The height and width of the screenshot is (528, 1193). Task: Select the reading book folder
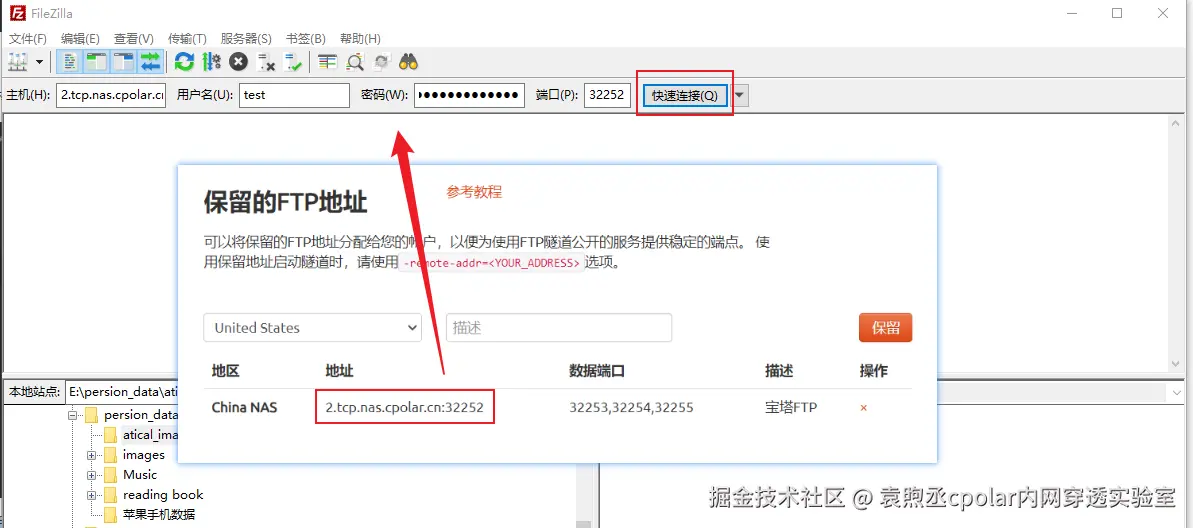pos(163,495)
